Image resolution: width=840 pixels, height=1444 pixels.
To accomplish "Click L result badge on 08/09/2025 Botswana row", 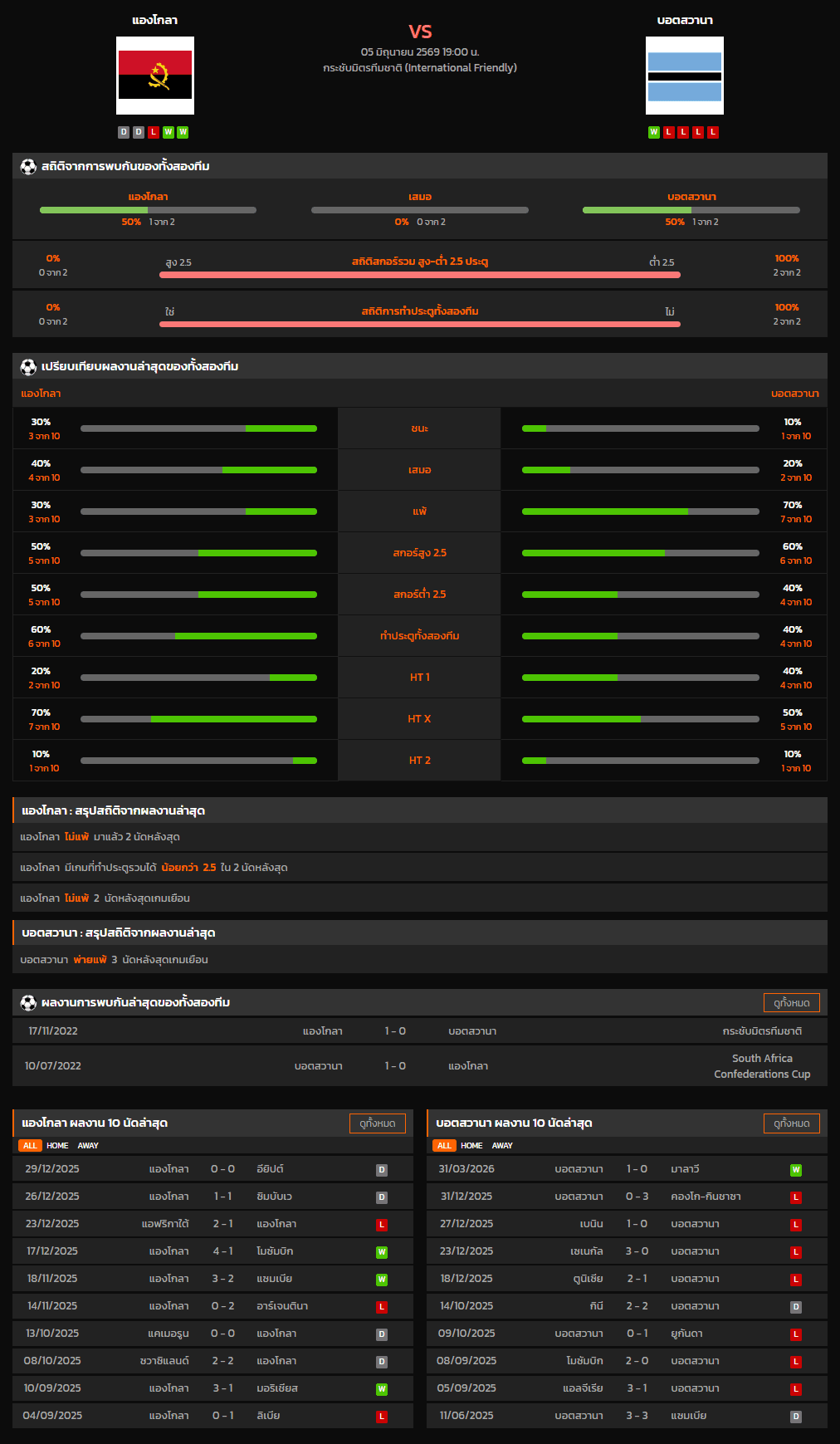I will coord(796,1362).
